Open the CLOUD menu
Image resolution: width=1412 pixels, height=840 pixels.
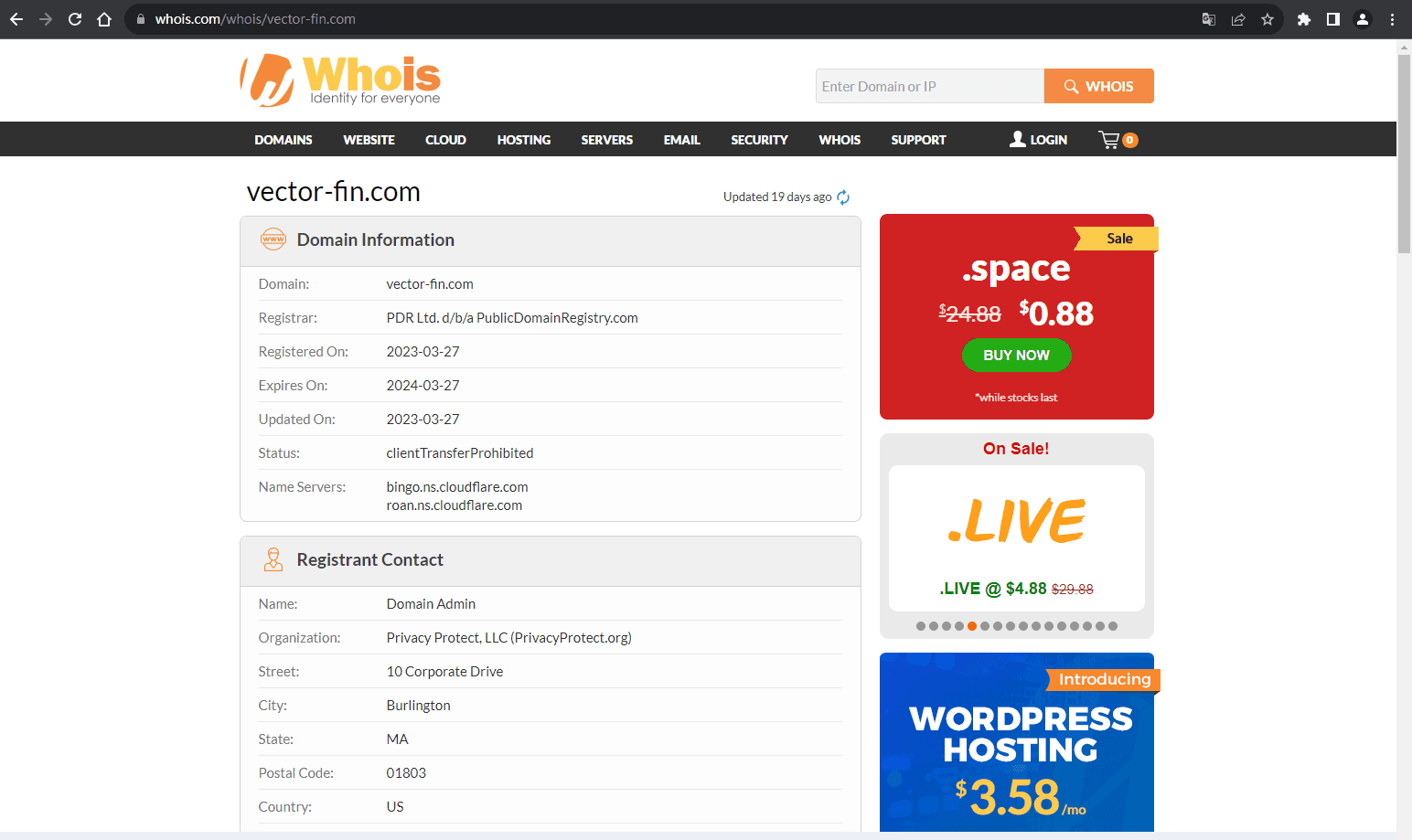tap(445, 140)
